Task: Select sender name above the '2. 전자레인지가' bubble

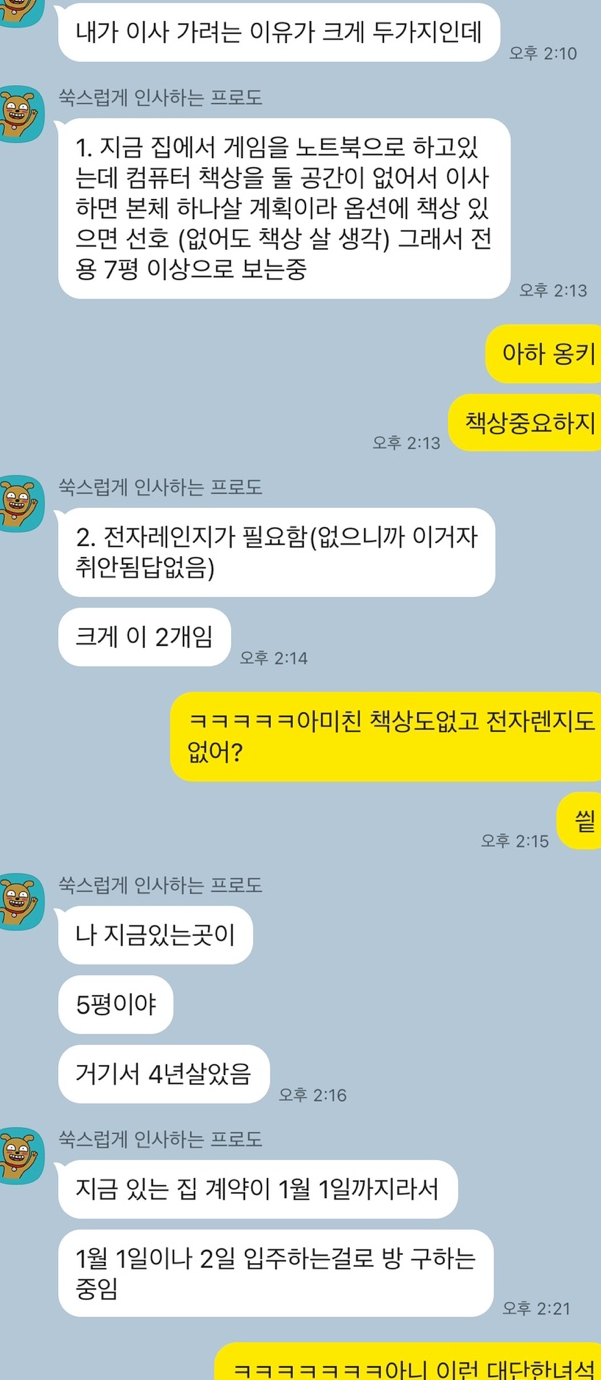Action: click(160, 487)
